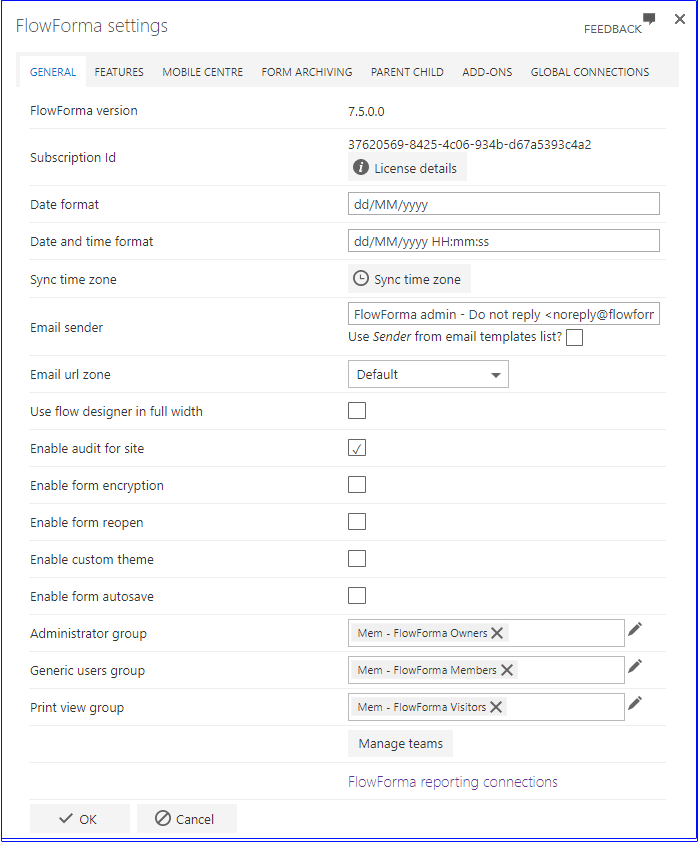Click the Cancel button
Screen dimensions: 698x842
[x=187, y=818]
